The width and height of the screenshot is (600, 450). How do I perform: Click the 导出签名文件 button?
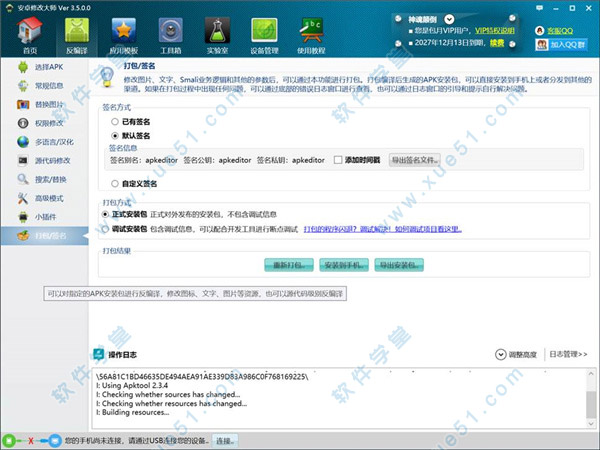[x=415, y=160]
